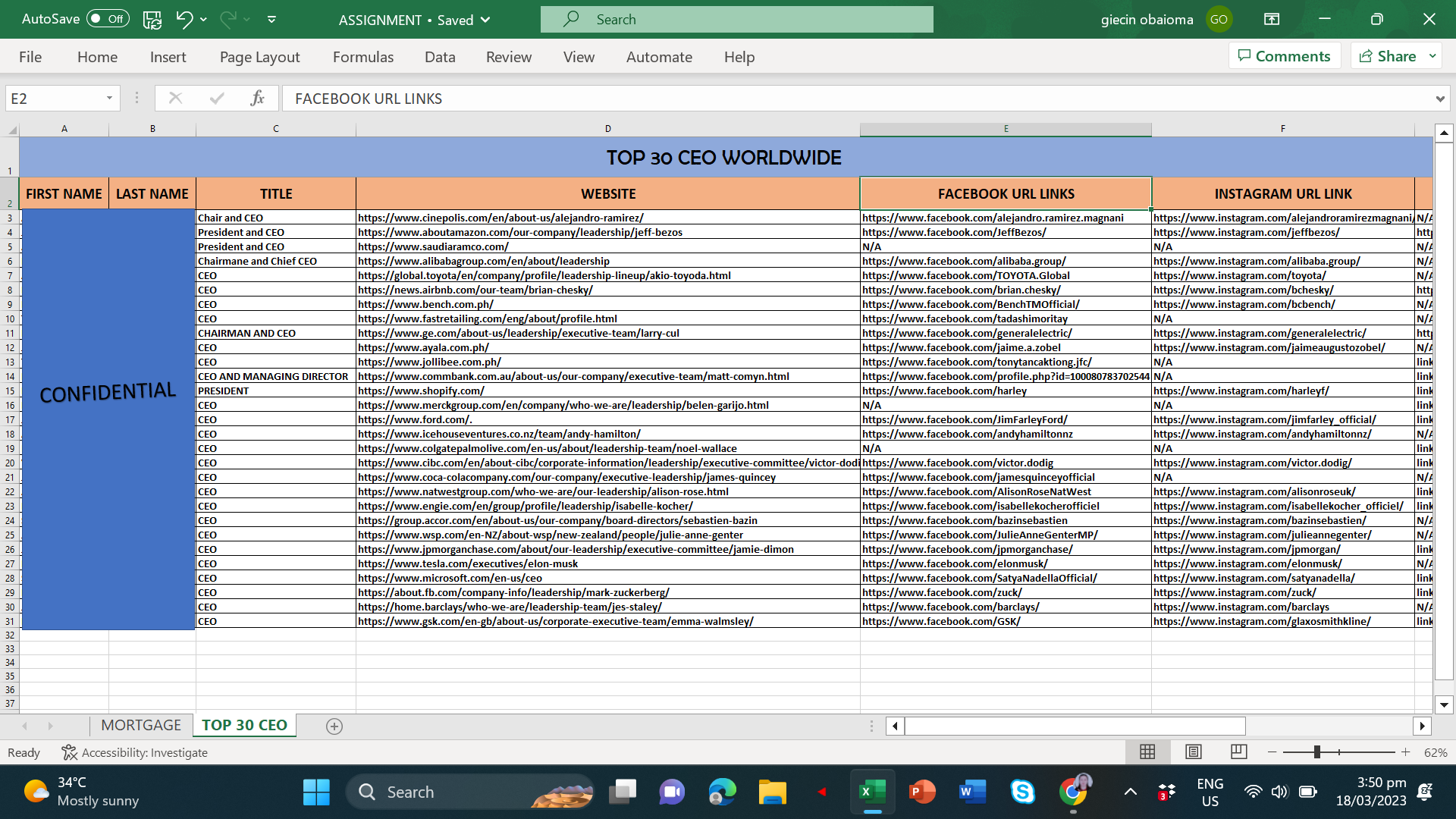Click the Comments button

coord(1284,56)
